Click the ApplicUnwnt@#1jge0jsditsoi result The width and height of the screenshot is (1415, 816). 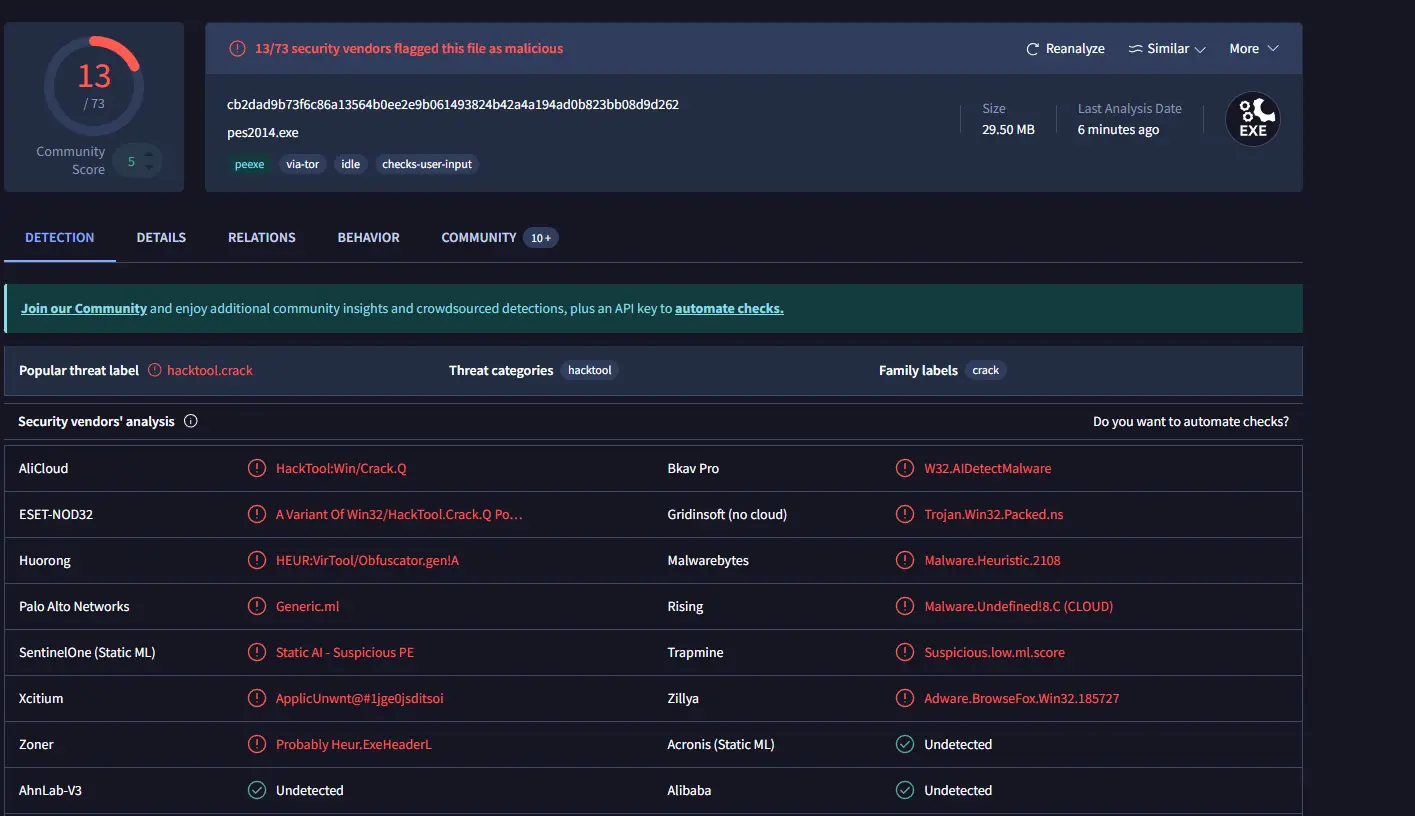pyautogui.click(x=360, y=698)
